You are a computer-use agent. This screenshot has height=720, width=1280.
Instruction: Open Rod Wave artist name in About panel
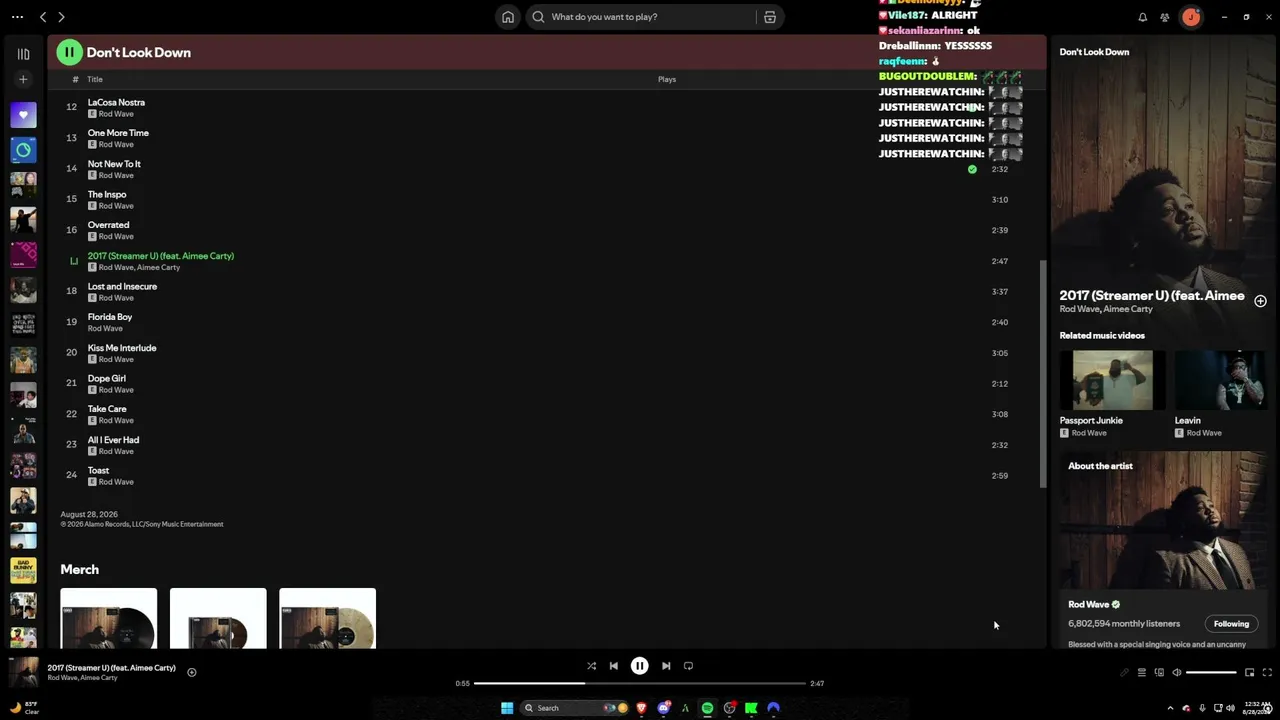click(x=1088, y=605)
